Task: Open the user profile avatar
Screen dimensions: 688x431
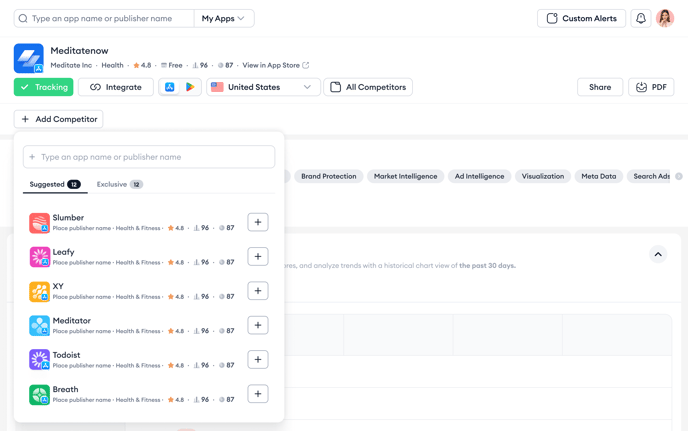Action: click(665, 18)
